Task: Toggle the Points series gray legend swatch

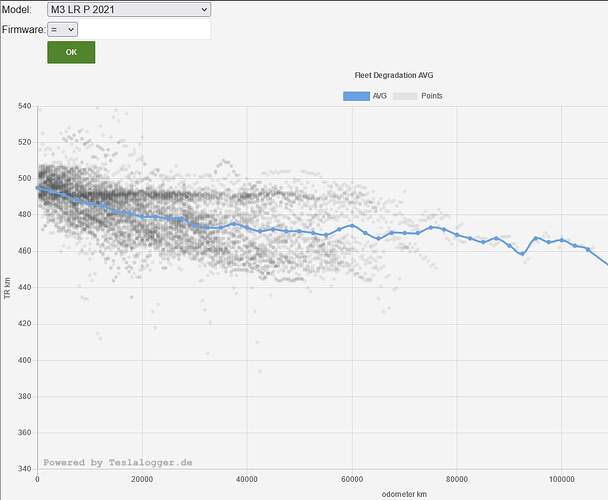Action: tap(405, 96)
